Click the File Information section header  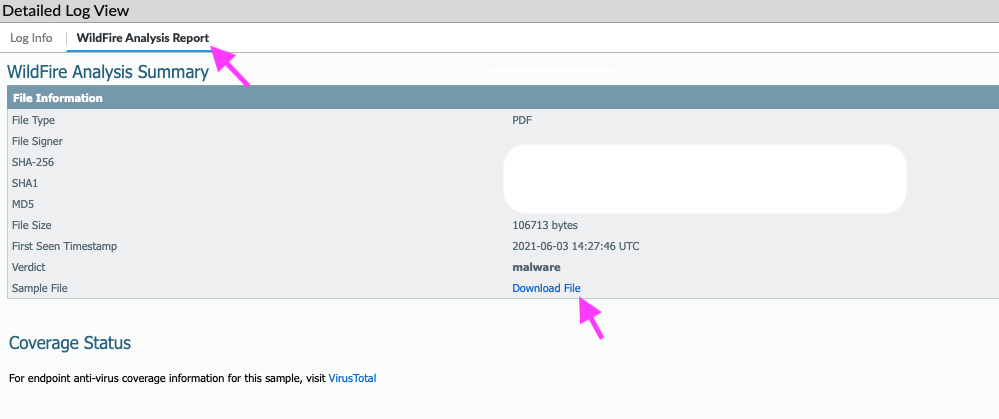[57, 98]
